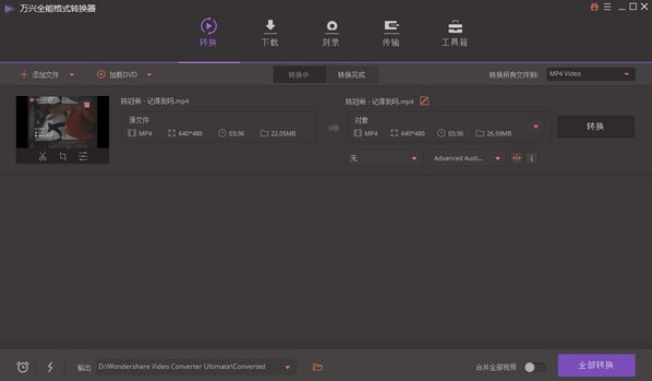This screenshot has width=652, height=381.
Task: Open the crop tool under video thumbnail
Action: (63, 156)
